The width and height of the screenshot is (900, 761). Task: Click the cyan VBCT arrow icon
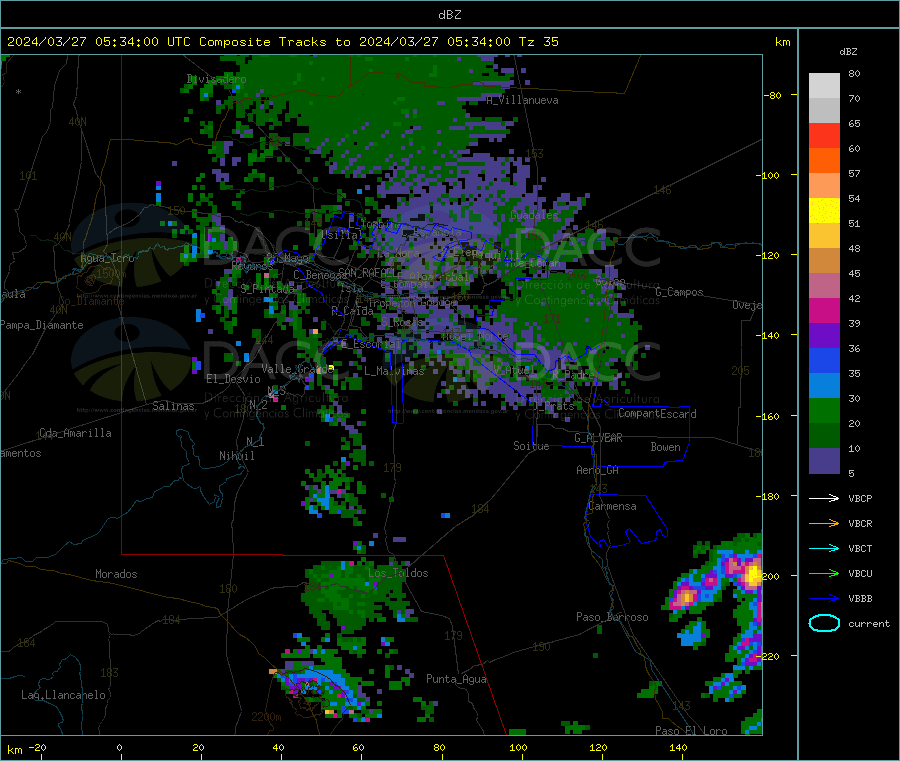[x=824, y=549]
